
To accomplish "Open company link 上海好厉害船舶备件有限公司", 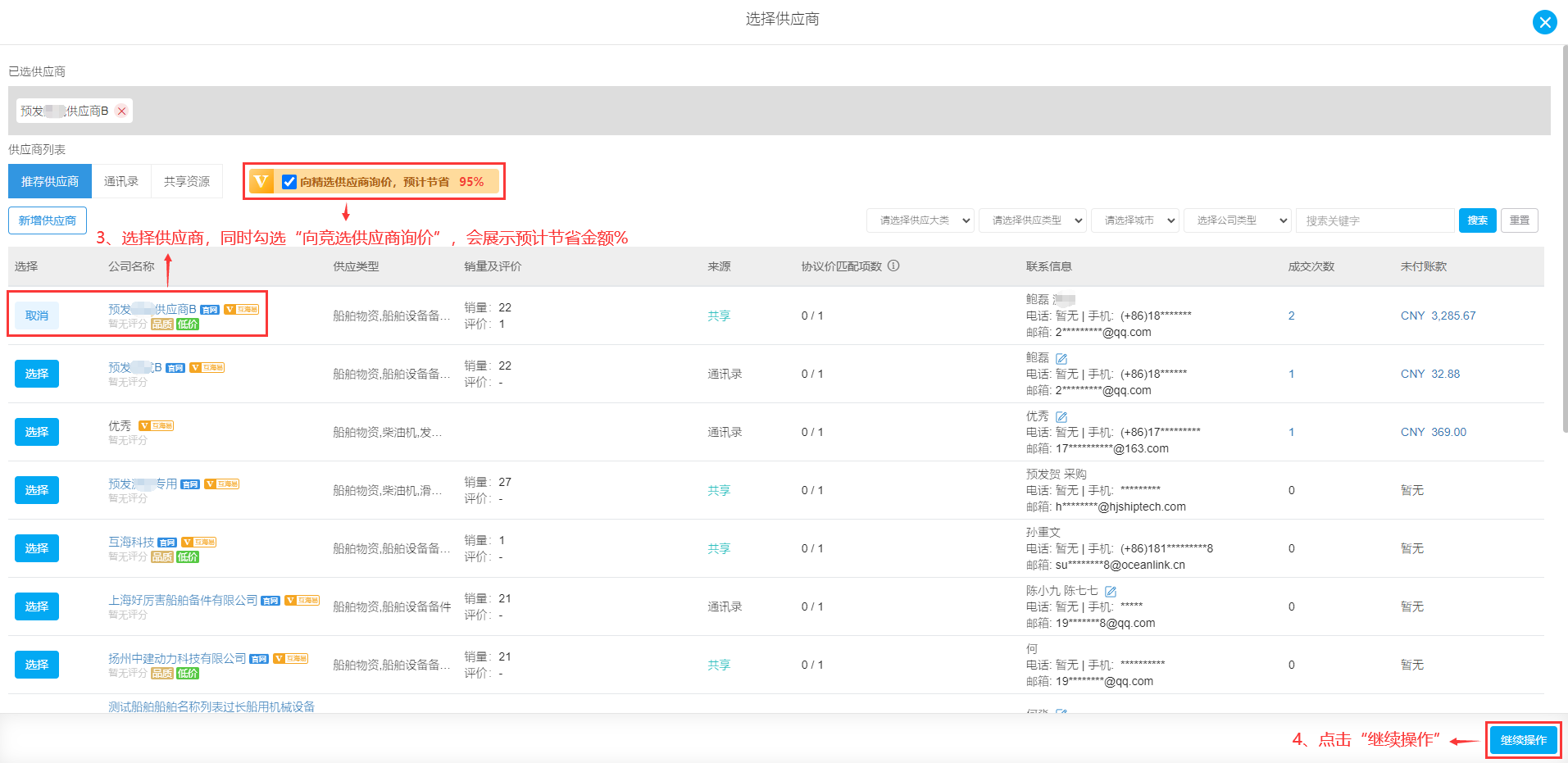I will pyautogui.click(x=183, y=600).
